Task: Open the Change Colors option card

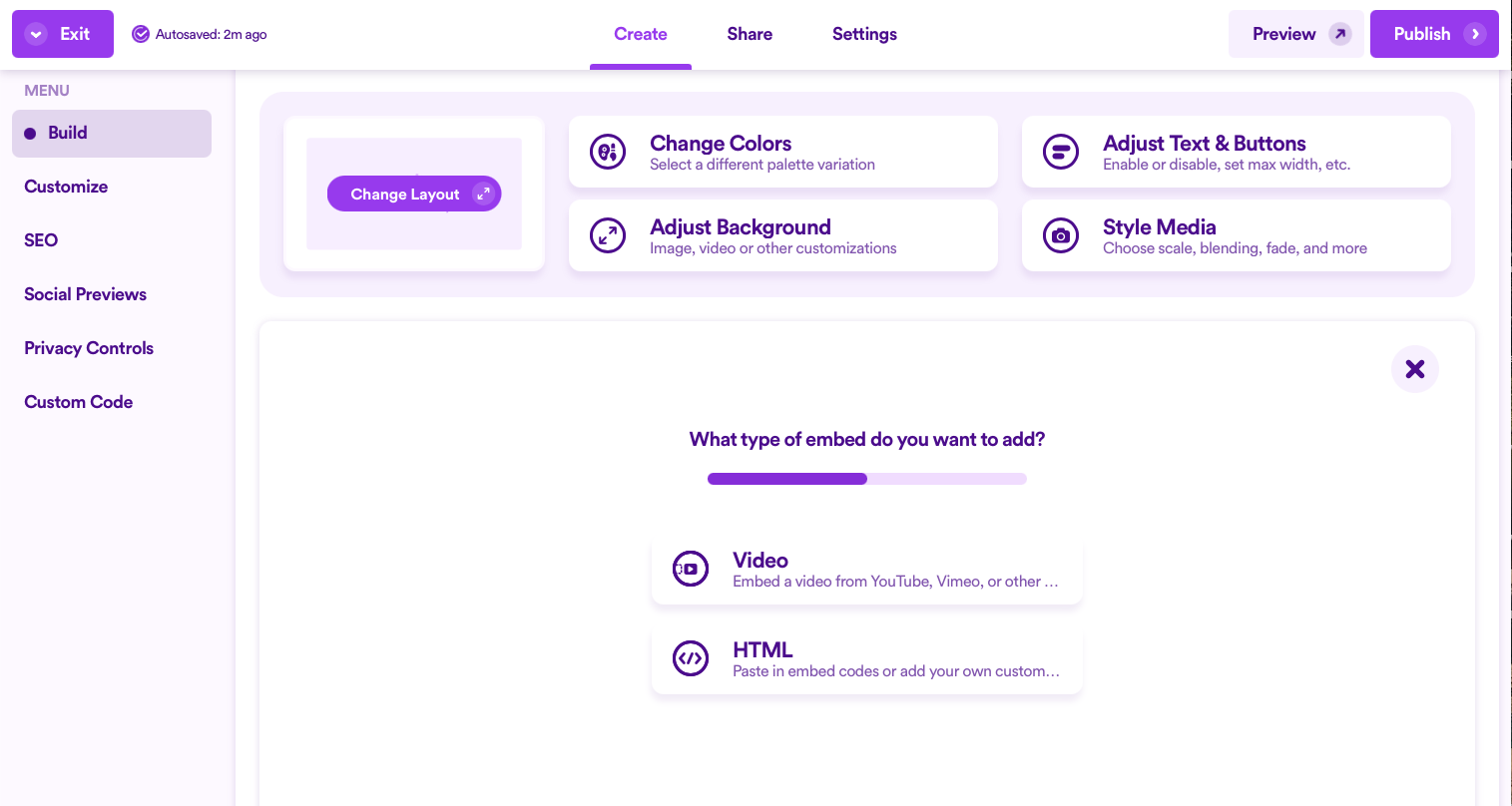Action: click(783, 152)
